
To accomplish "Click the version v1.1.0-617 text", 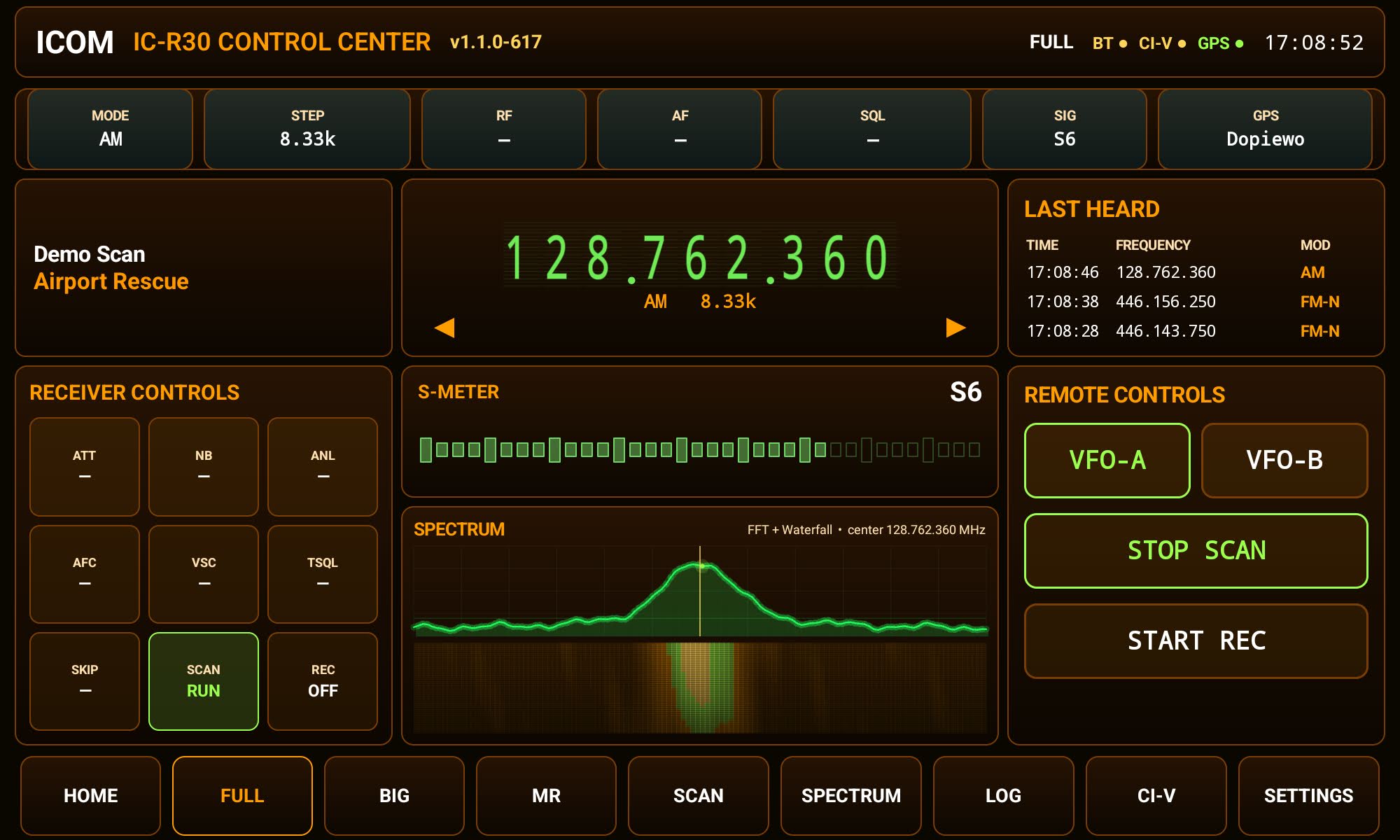I will (x=496, y=42).
